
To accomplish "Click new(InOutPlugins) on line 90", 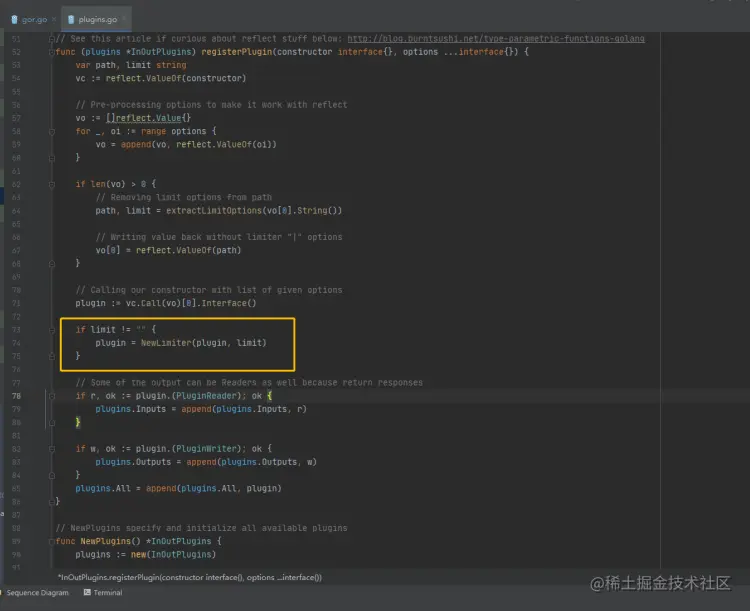I will (x=173, y=555).
